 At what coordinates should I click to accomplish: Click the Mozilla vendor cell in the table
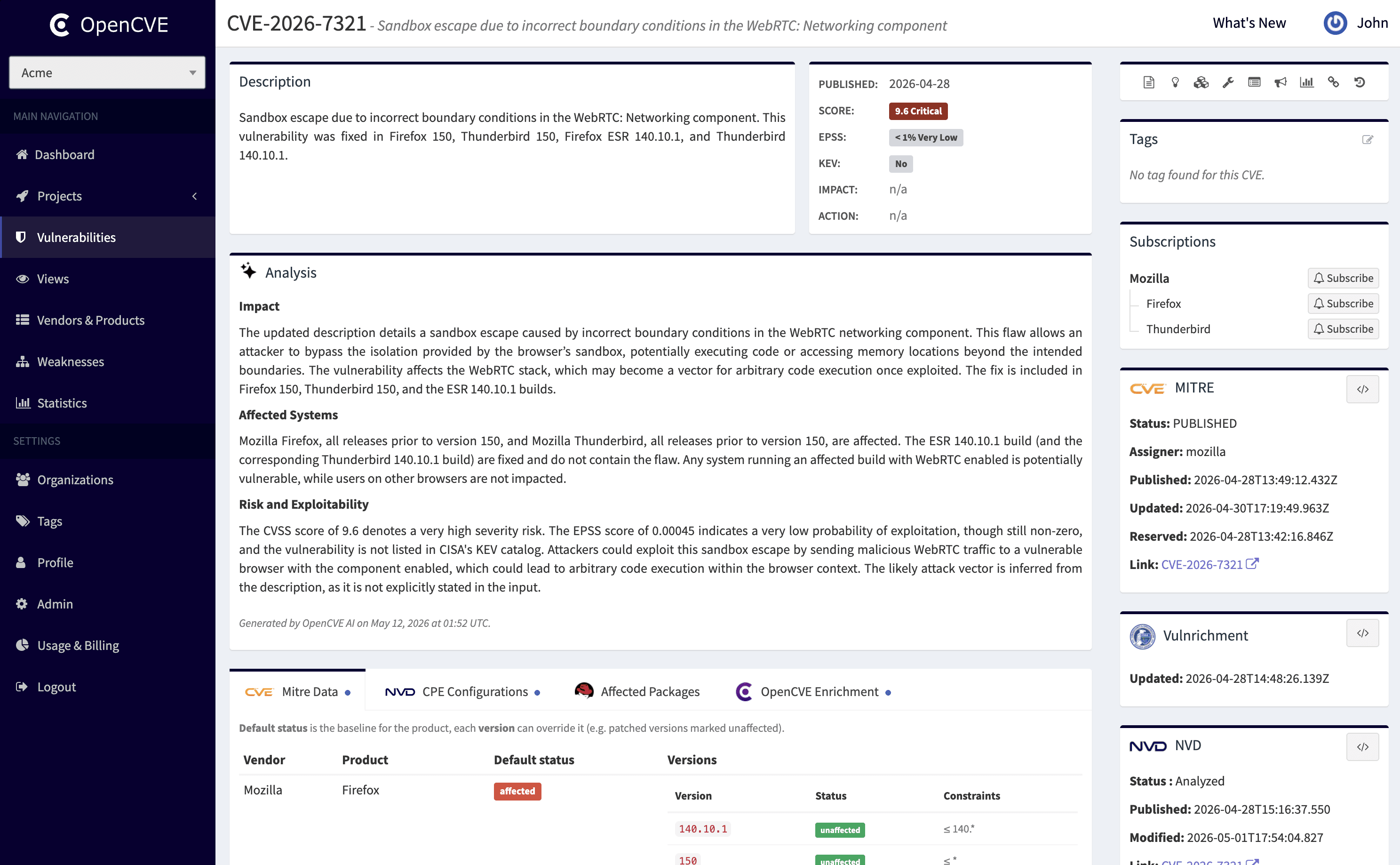[x=262, y=790]
